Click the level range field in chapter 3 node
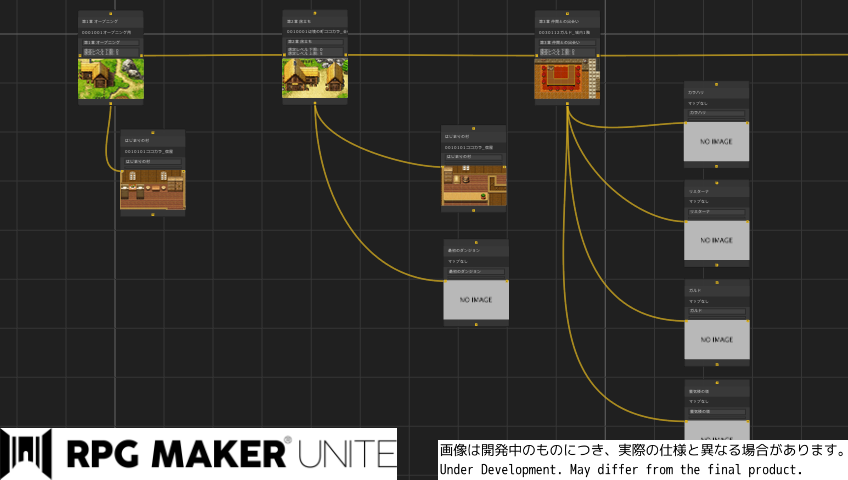Viewport: 848px width, 480px height. click(x=567, y=52)
